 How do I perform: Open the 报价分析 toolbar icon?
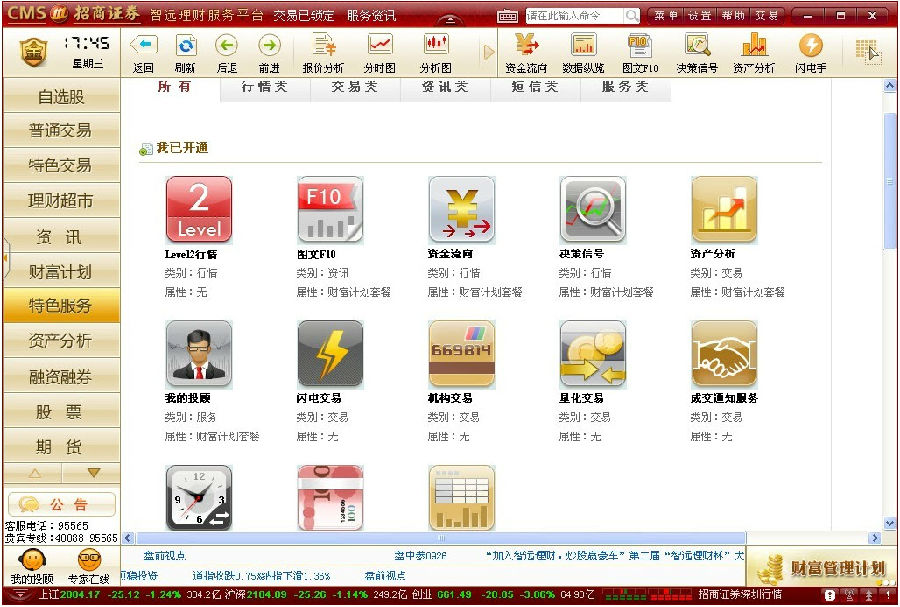point(323,52)
